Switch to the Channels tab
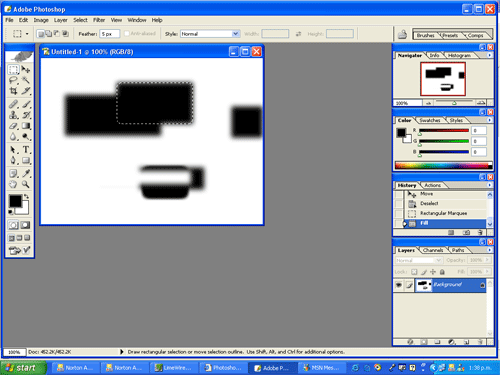500x375 pixels. point(433,250)
